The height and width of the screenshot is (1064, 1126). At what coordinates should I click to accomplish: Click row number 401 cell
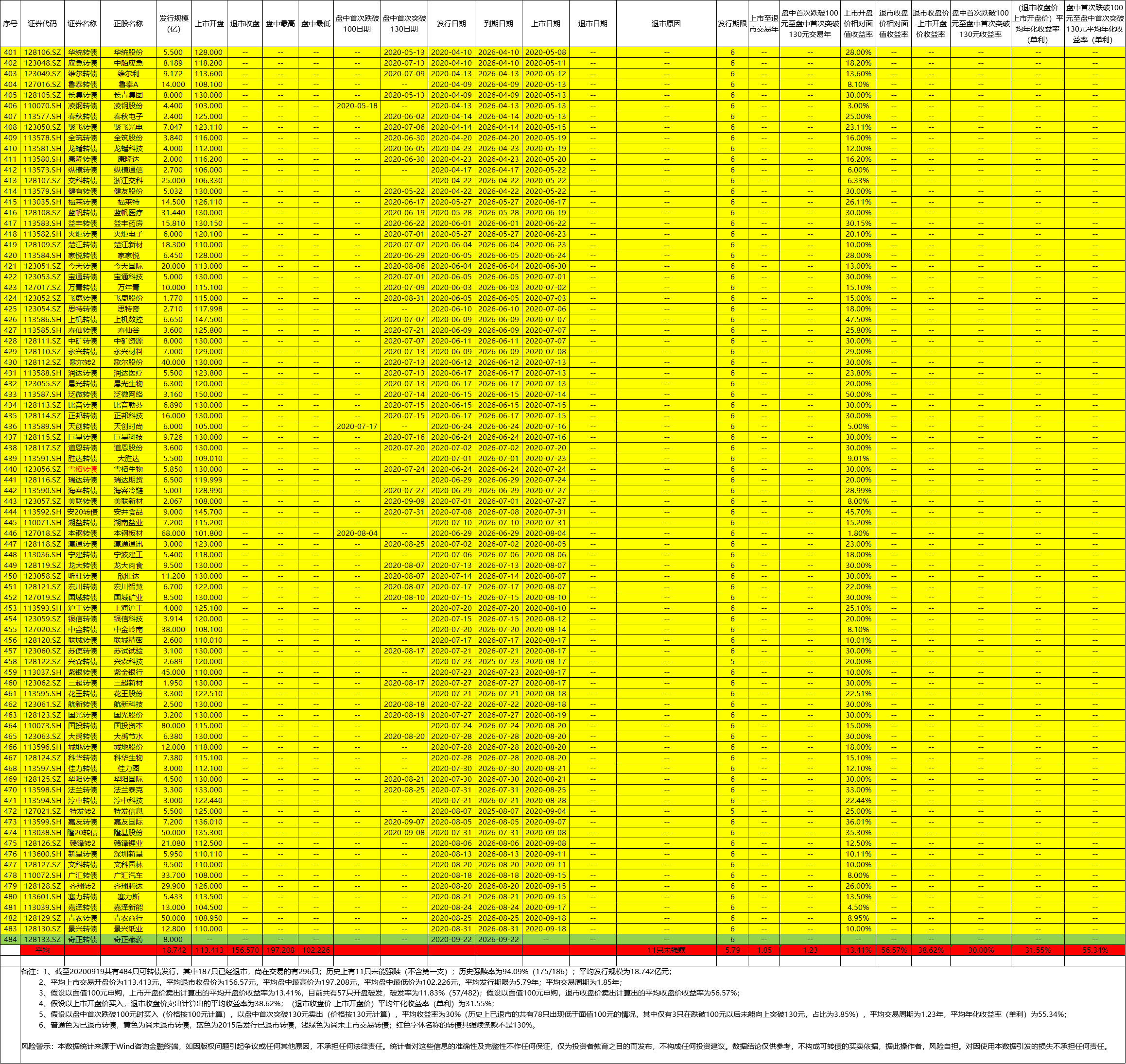click(10, 52)
